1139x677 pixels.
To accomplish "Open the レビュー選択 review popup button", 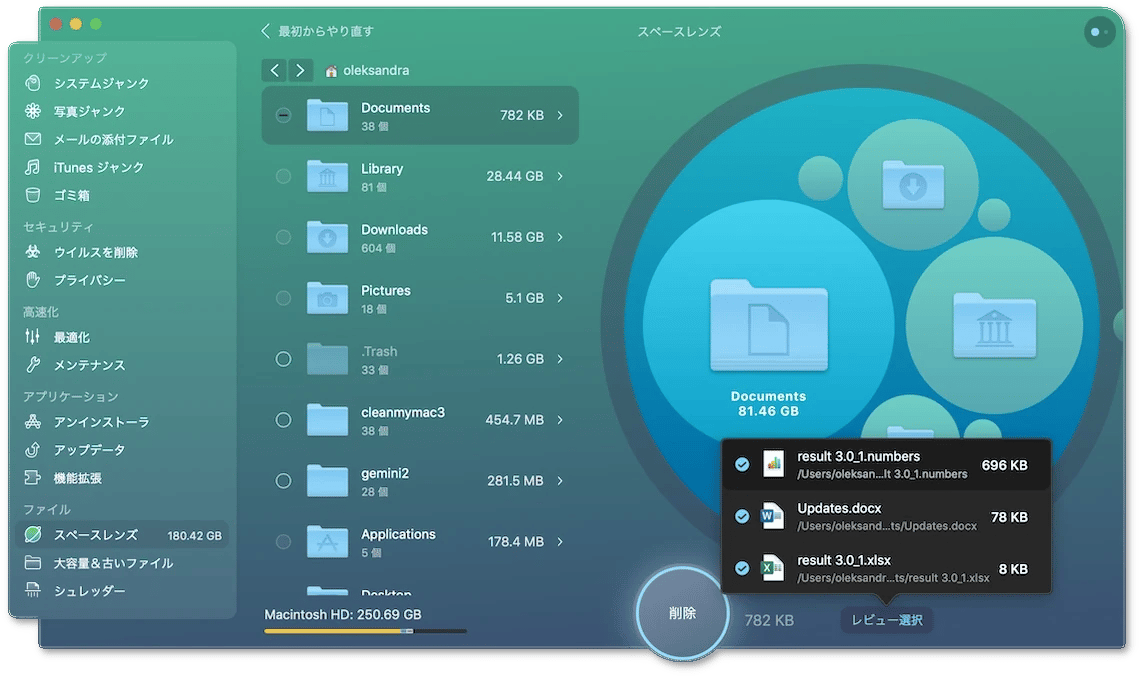I will 887,620.
